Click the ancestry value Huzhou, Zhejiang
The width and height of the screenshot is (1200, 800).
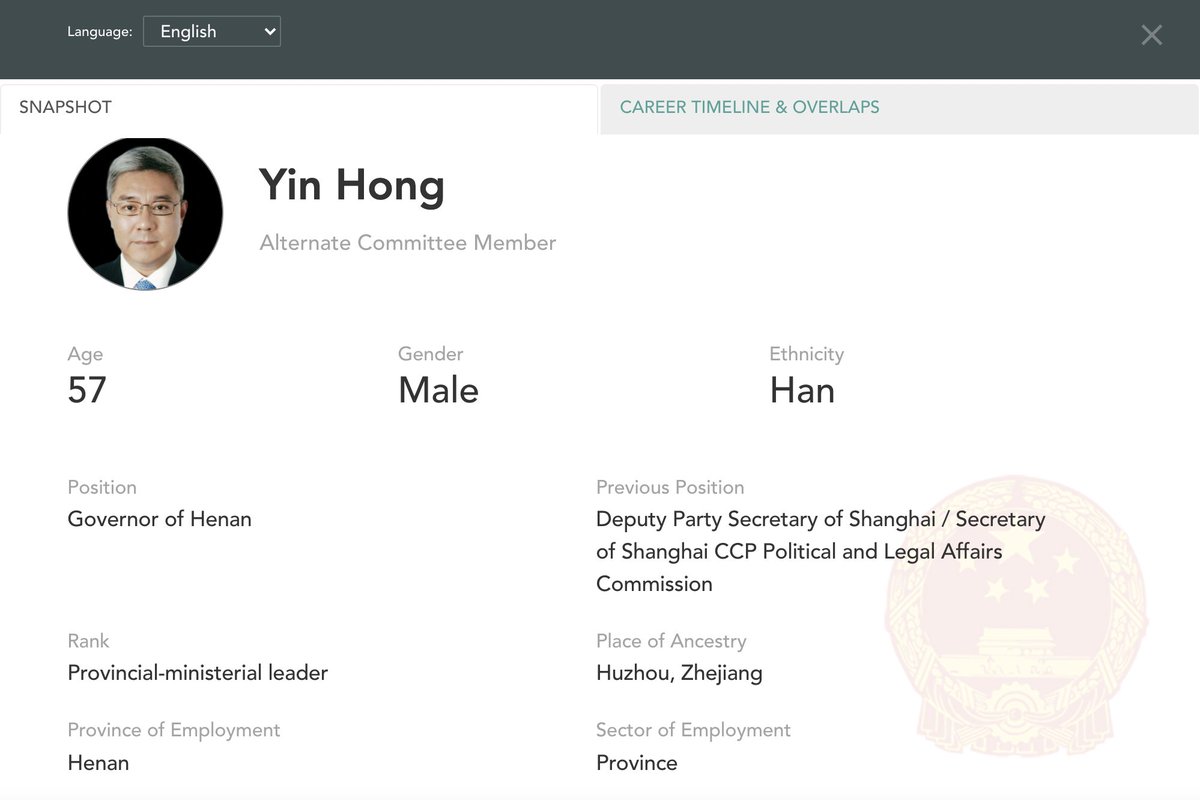[x=679, y=673]
